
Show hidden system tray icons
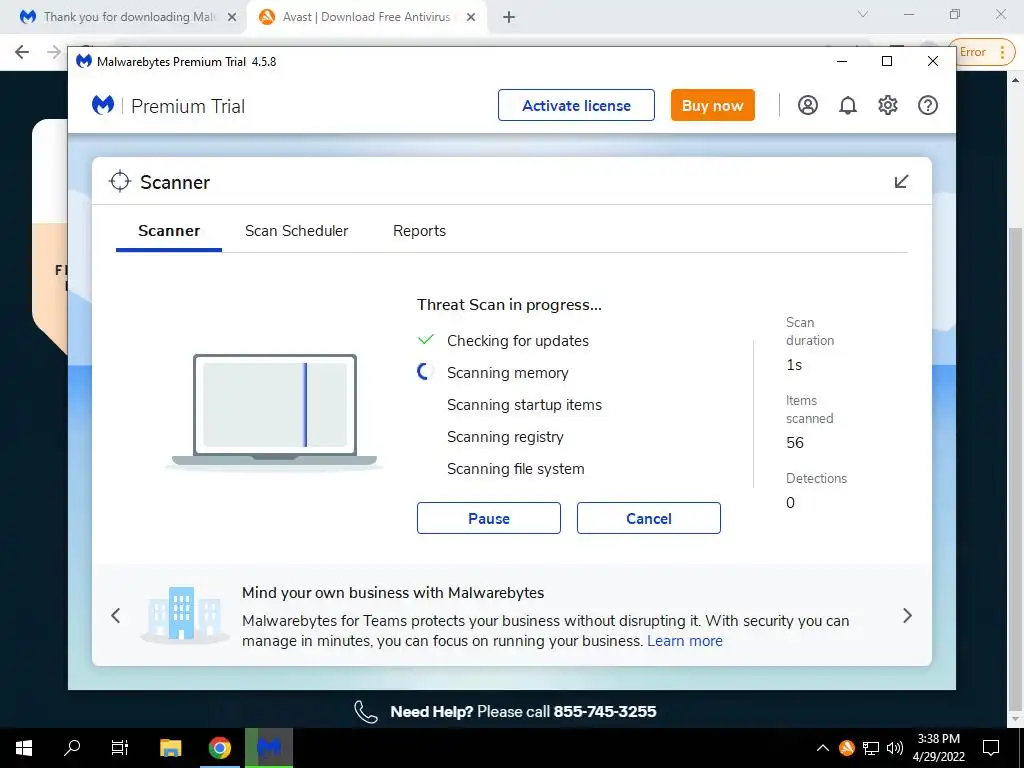coord(823,748)
